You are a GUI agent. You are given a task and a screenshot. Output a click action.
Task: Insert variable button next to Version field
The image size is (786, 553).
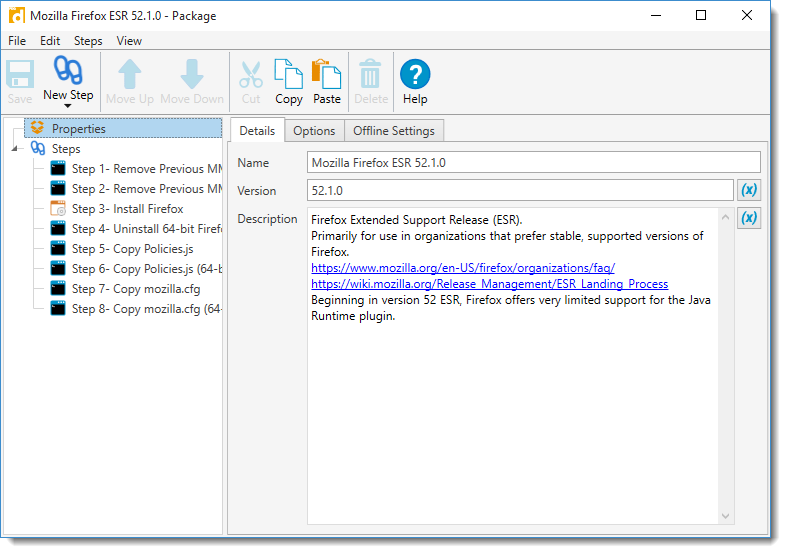coord(748,190)
